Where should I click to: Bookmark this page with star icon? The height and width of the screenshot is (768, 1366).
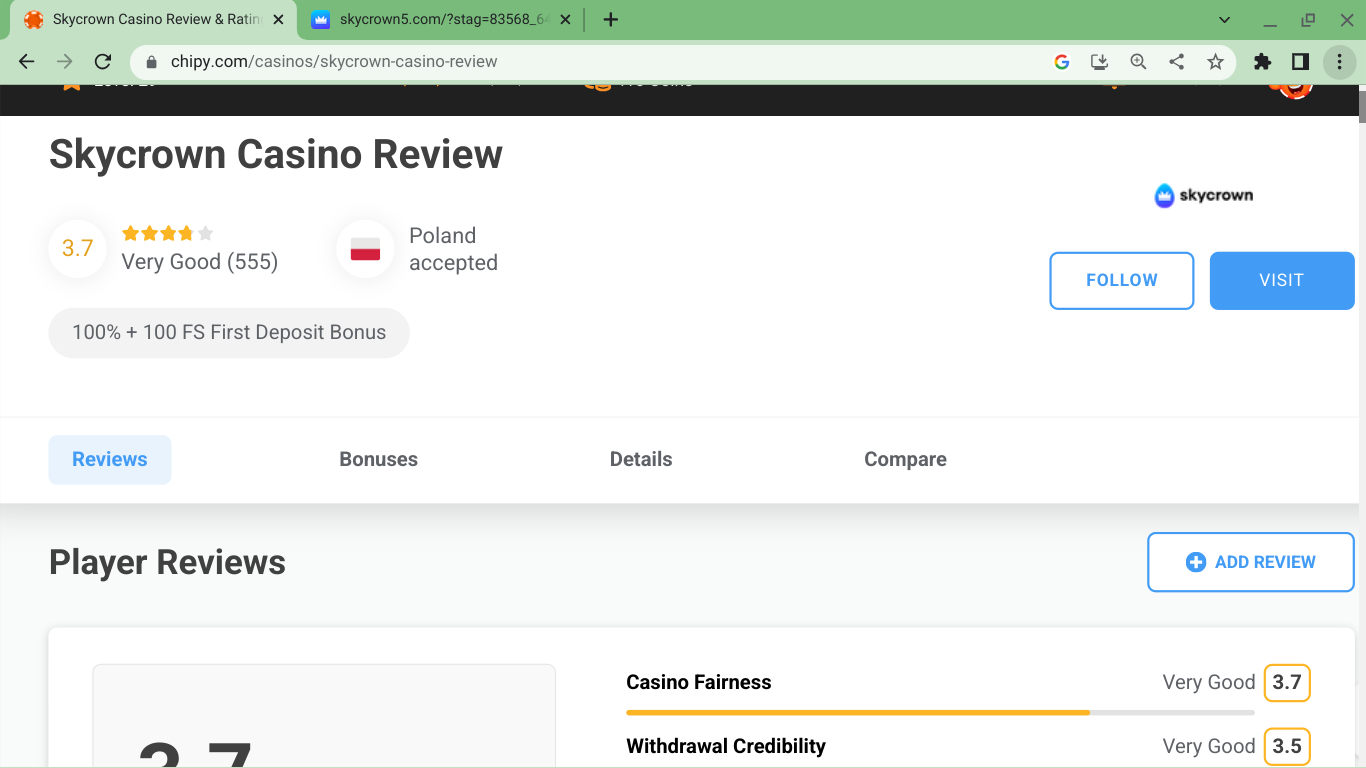tap(1215, 62)
